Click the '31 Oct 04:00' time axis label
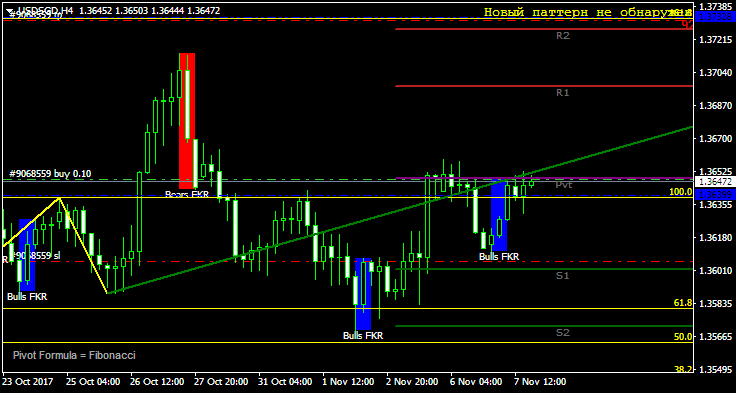 click(285, 381)
